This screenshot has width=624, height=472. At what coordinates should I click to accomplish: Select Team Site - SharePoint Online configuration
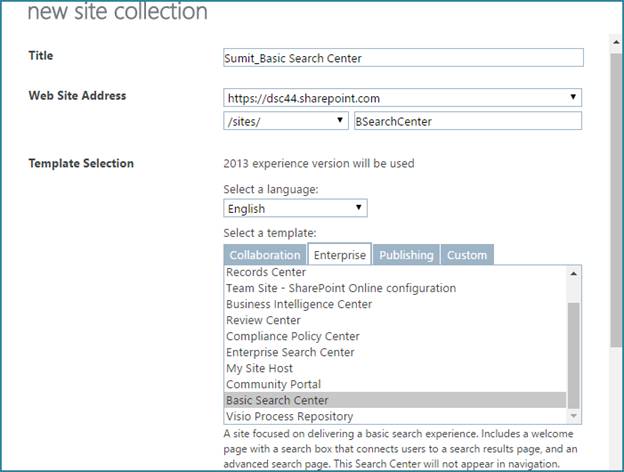(395, 288)
